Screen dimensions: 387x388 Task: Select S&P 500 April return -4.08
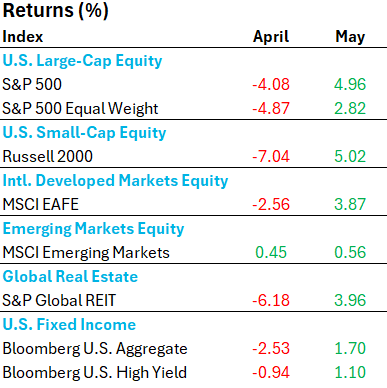pos(271,84)
